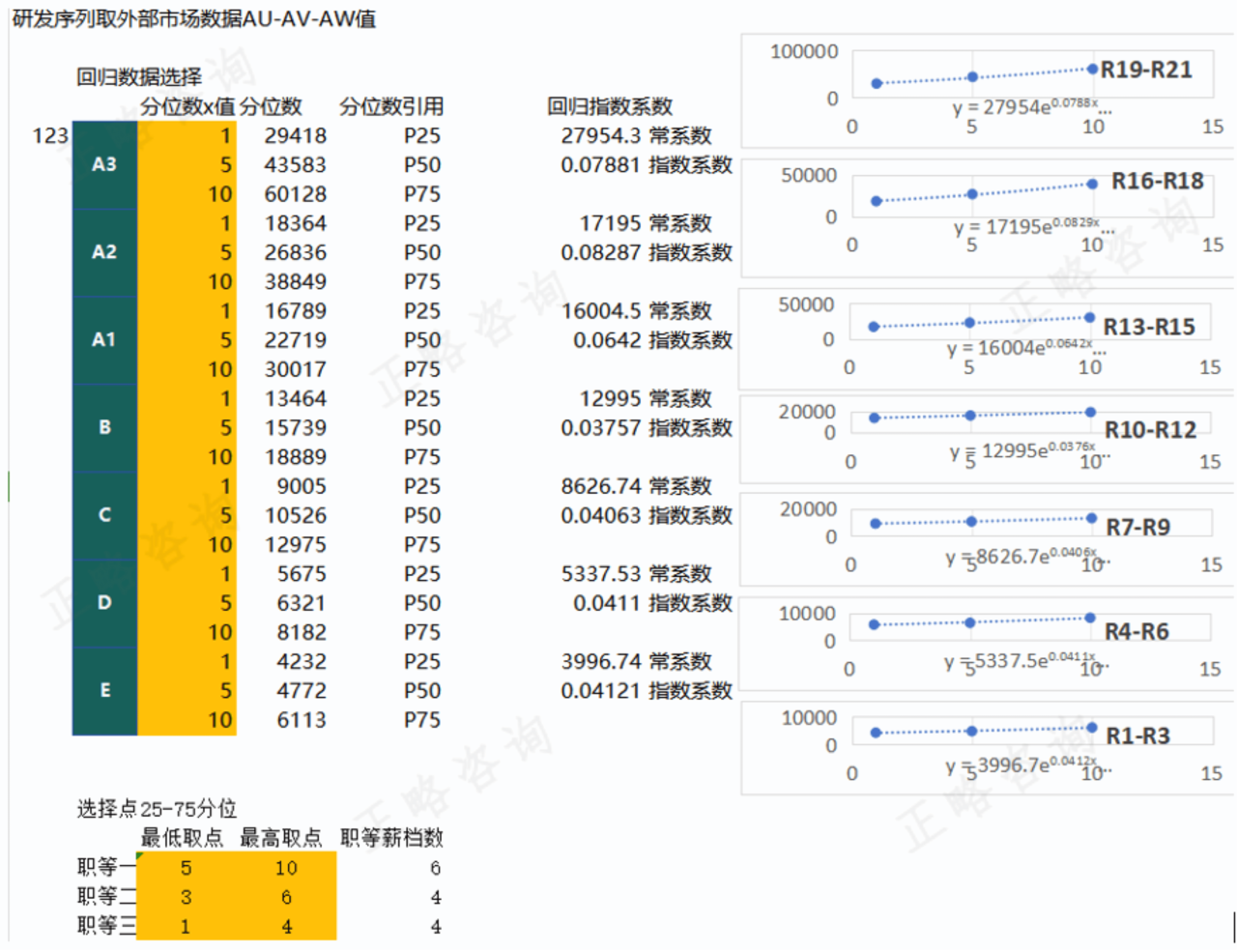Select the green A1 grade cell
1237x952 pixels.
tap(104, 340)
